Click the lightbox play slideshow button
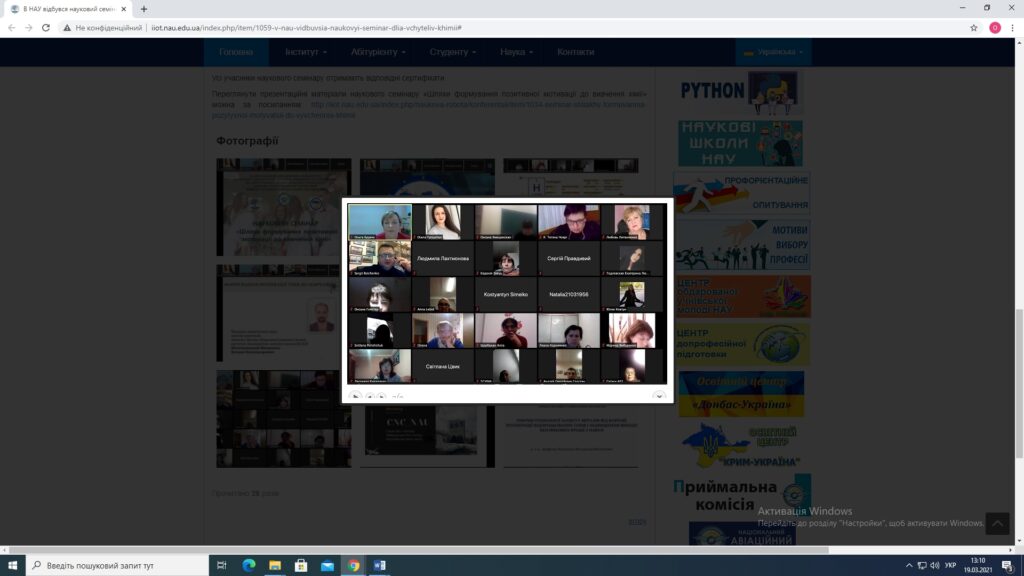This screenshot has height=576, width=1024. point(356,396)
